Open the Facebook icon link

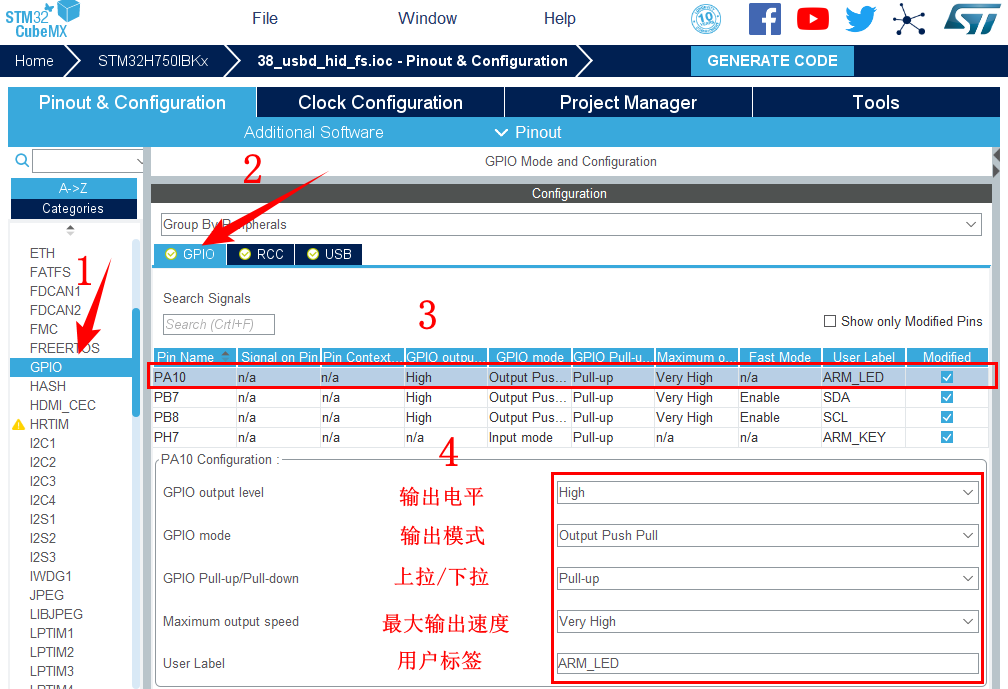pos(764,19)
